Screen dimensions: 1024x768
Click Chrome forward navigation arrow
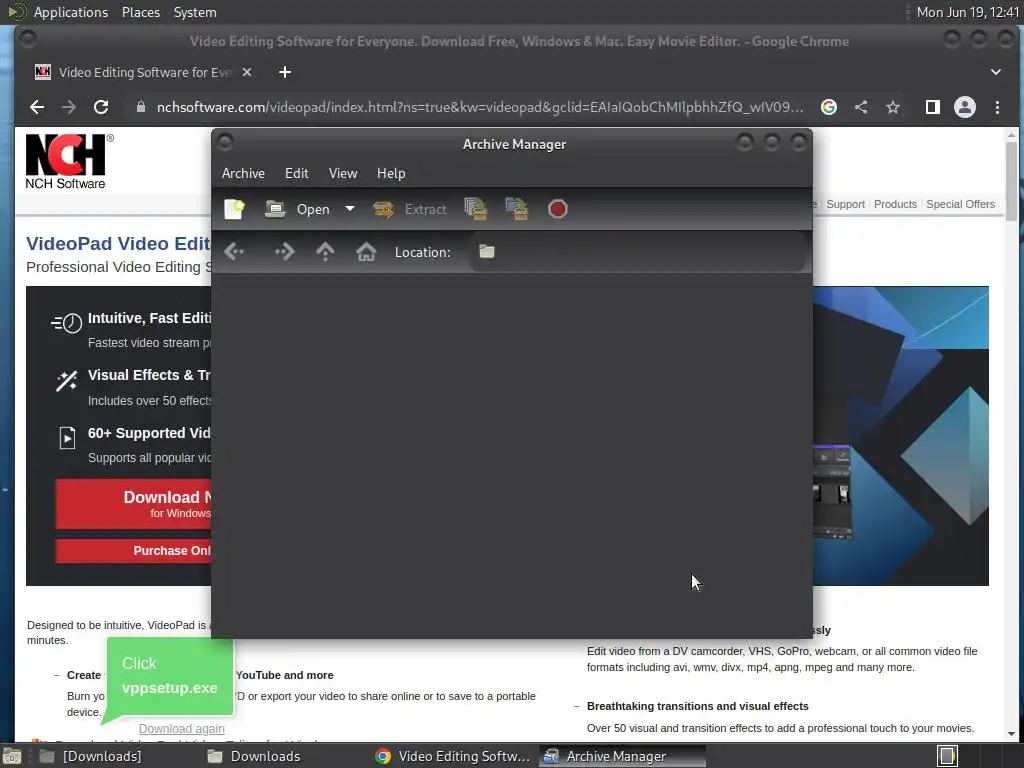coord(69,107)
